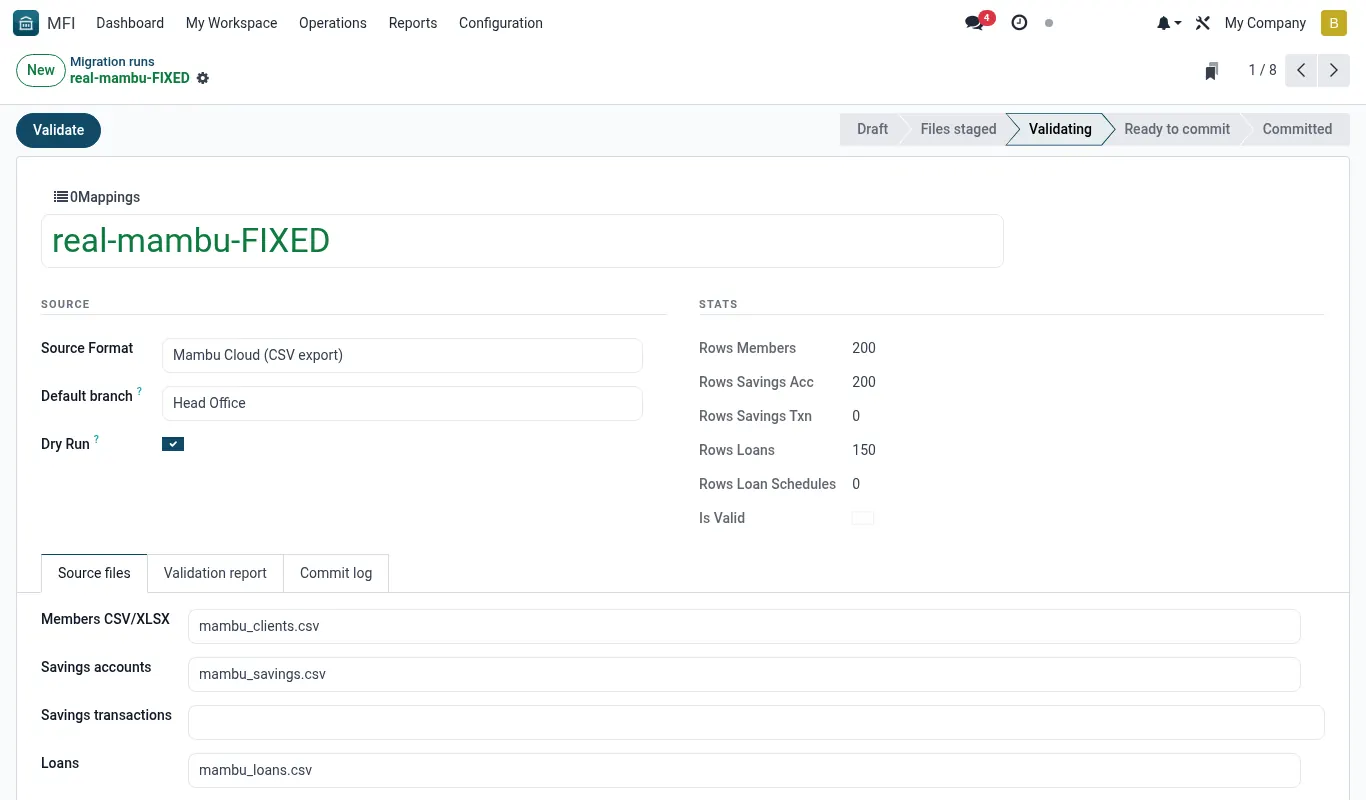Open the chat messages icon
Screen dimensions: 1366x800
tap(974, 23)
